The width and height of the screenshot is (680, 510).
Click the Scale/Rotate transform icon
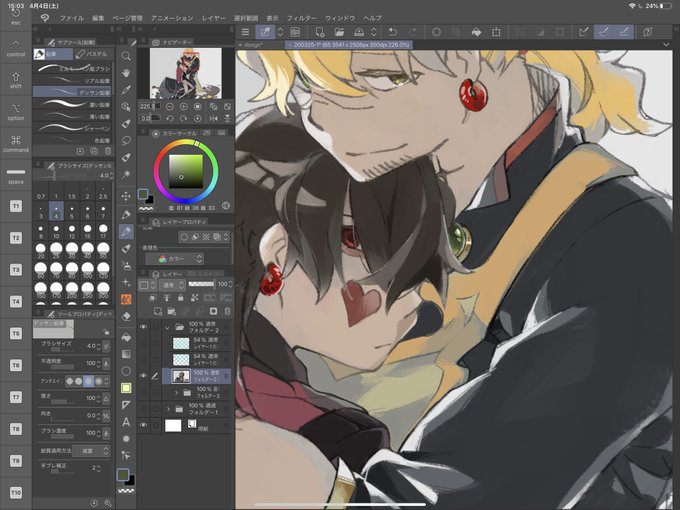pyautogui.click(x=496, y=32)
